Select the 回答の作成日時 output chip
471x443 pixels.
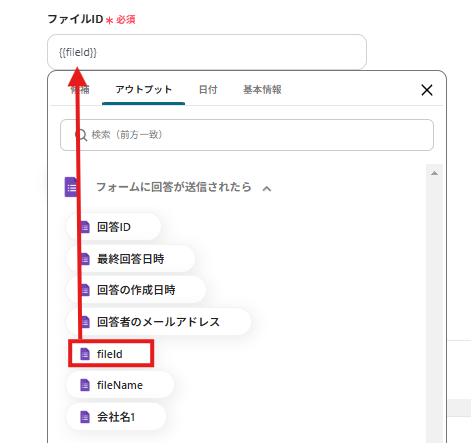(x=136, y=290)
